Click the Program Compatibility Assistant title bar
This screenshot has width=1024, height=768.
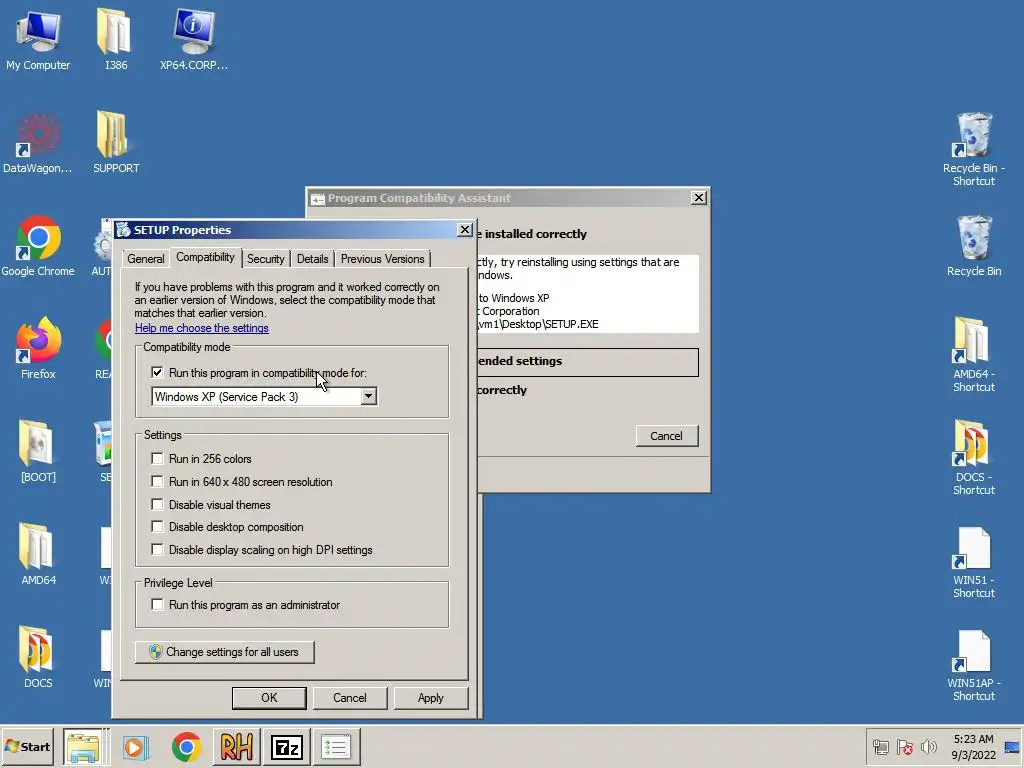coord(500,198)
